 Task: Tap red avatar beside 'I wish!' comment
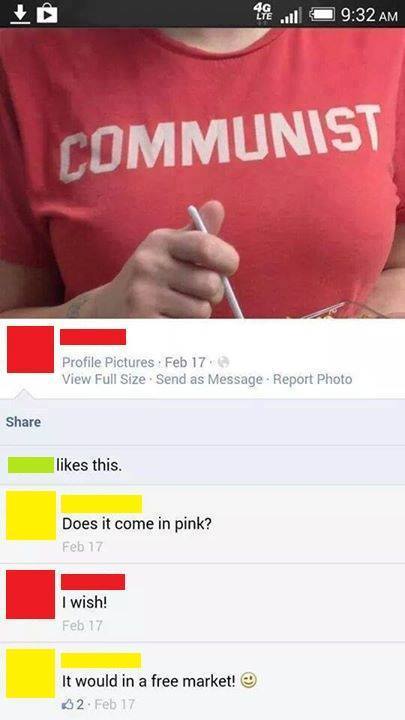pyautogui.click(x=30, y=594)
